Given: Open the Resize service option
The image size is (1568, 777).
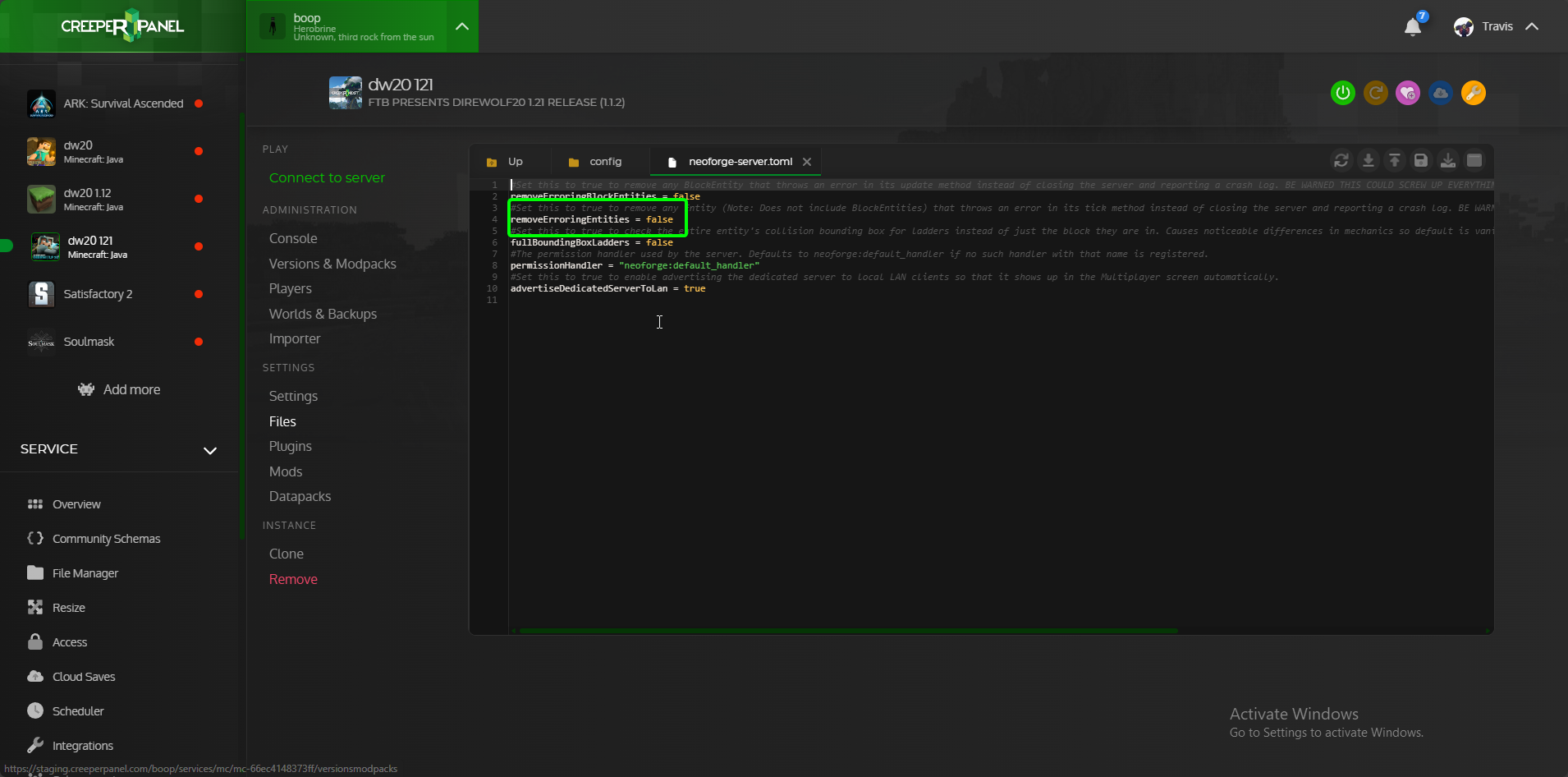Looking at the screenshot, I should pos(56,608).
